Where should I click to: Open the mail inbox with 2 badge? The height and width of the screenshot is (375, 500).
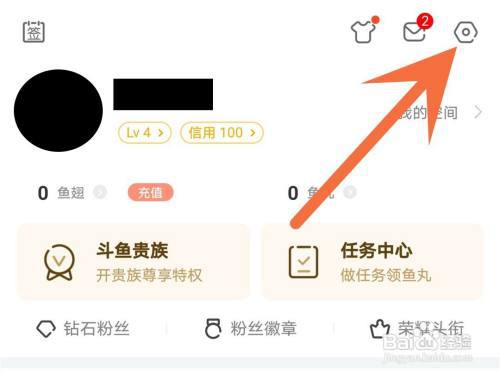pos(417,29)
